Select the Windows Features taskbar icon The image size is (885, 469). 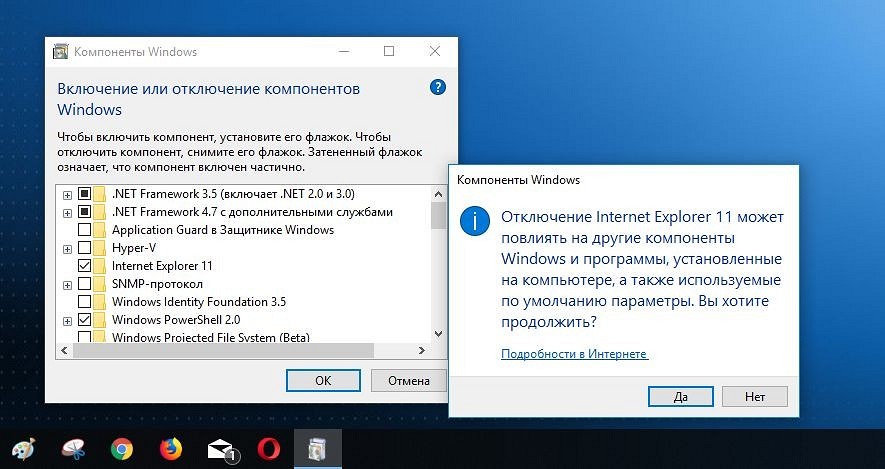(318, 450)
